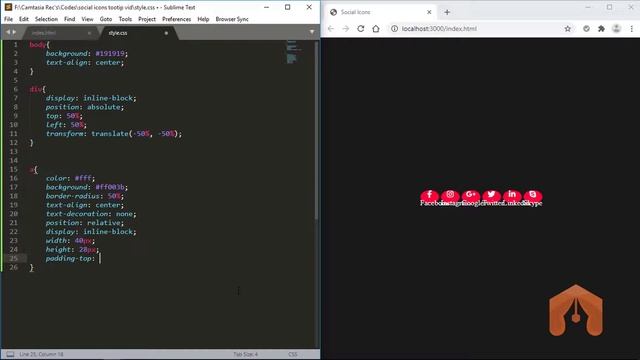Image resolution: width=640 pixels, height=360 pixels.
Task: Select the Social Icons browser tab
Action: [x=380, y=12]
